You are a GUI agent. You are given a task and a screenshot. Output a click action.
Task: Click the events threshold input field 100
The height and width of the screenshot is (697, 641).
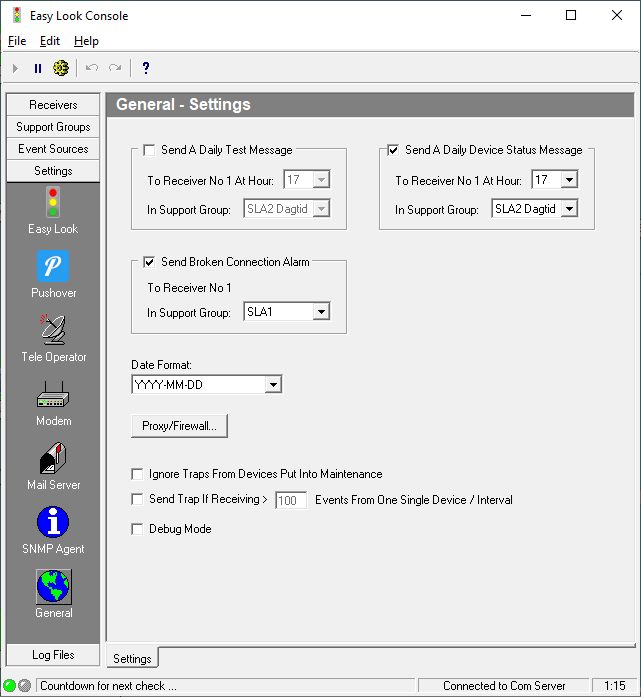coord(291,501)
